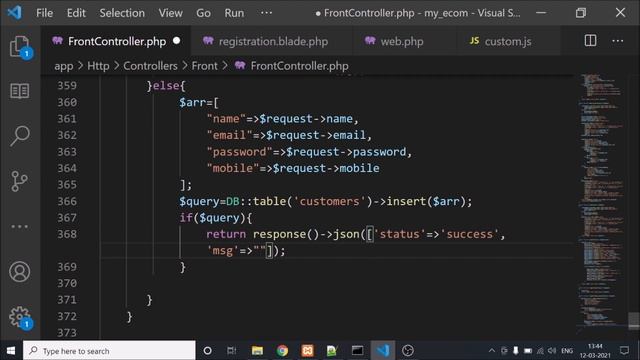This screenshot has width=640, height=360.
Task: Open the Selection menu
Action: 122,13
